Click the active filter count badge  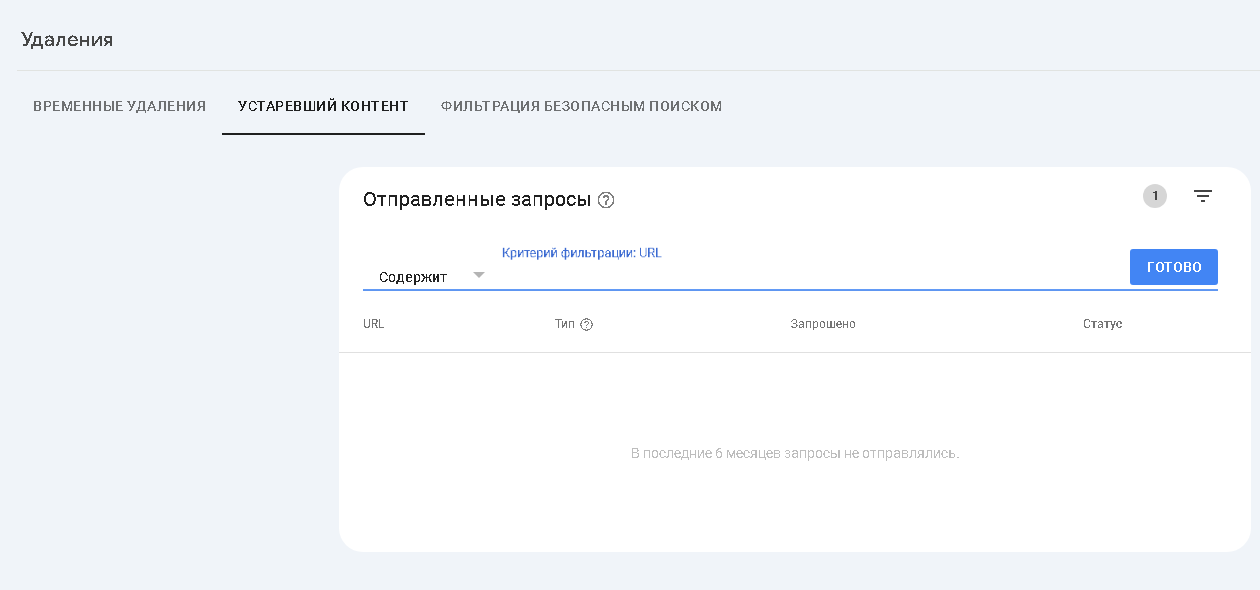point(1155,197)
